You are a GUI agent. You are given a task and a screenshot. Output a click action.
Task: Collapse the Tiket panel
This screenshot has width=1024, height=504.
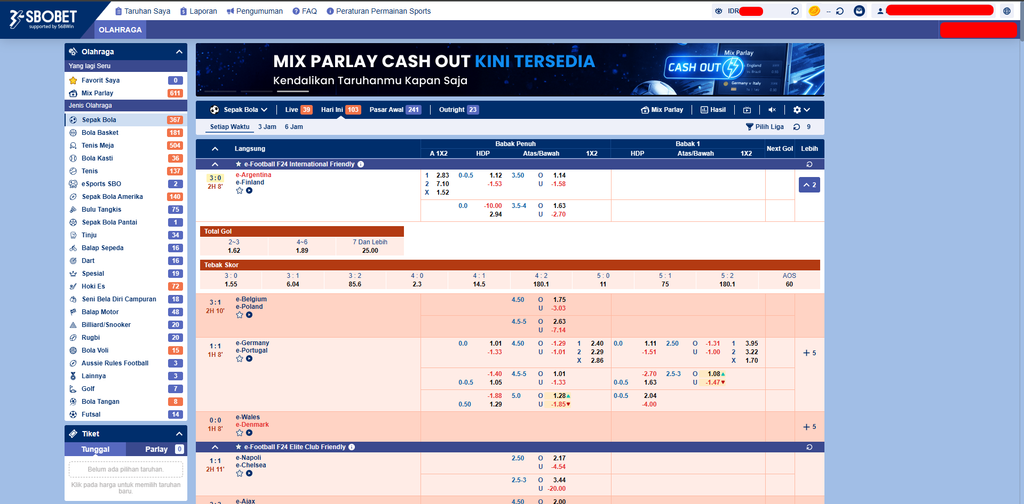point(179,433)
